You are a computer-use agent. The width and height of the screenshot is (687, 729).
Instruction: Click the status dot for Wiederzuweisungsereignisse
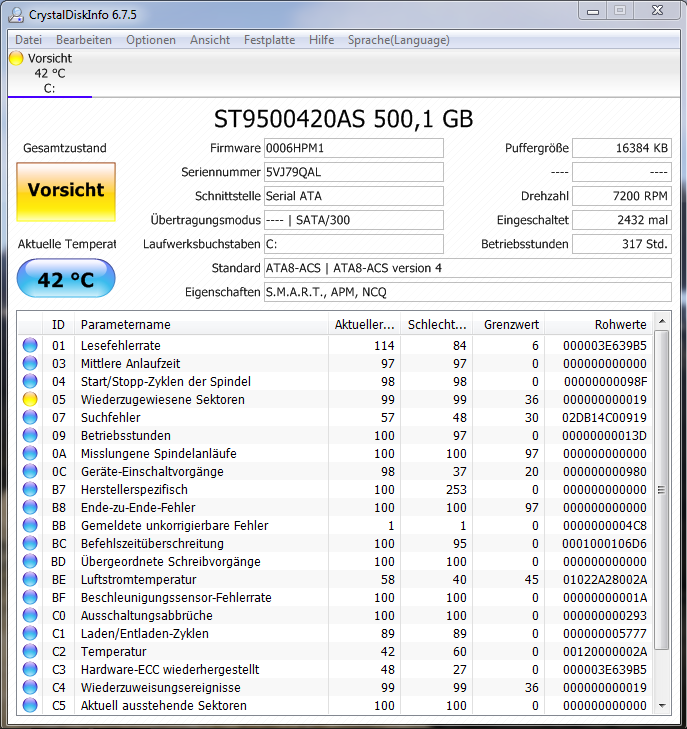point(30,687)
